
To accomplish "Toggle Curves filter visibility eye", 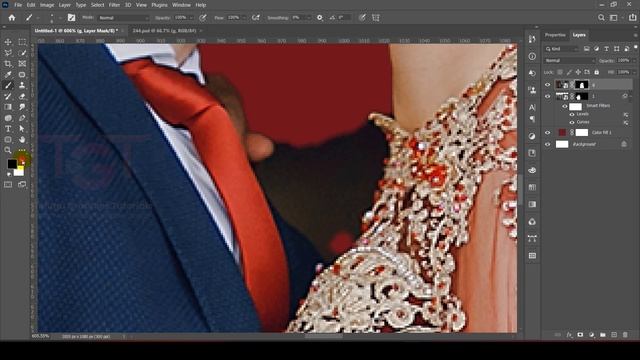I will tap(572, 122).
